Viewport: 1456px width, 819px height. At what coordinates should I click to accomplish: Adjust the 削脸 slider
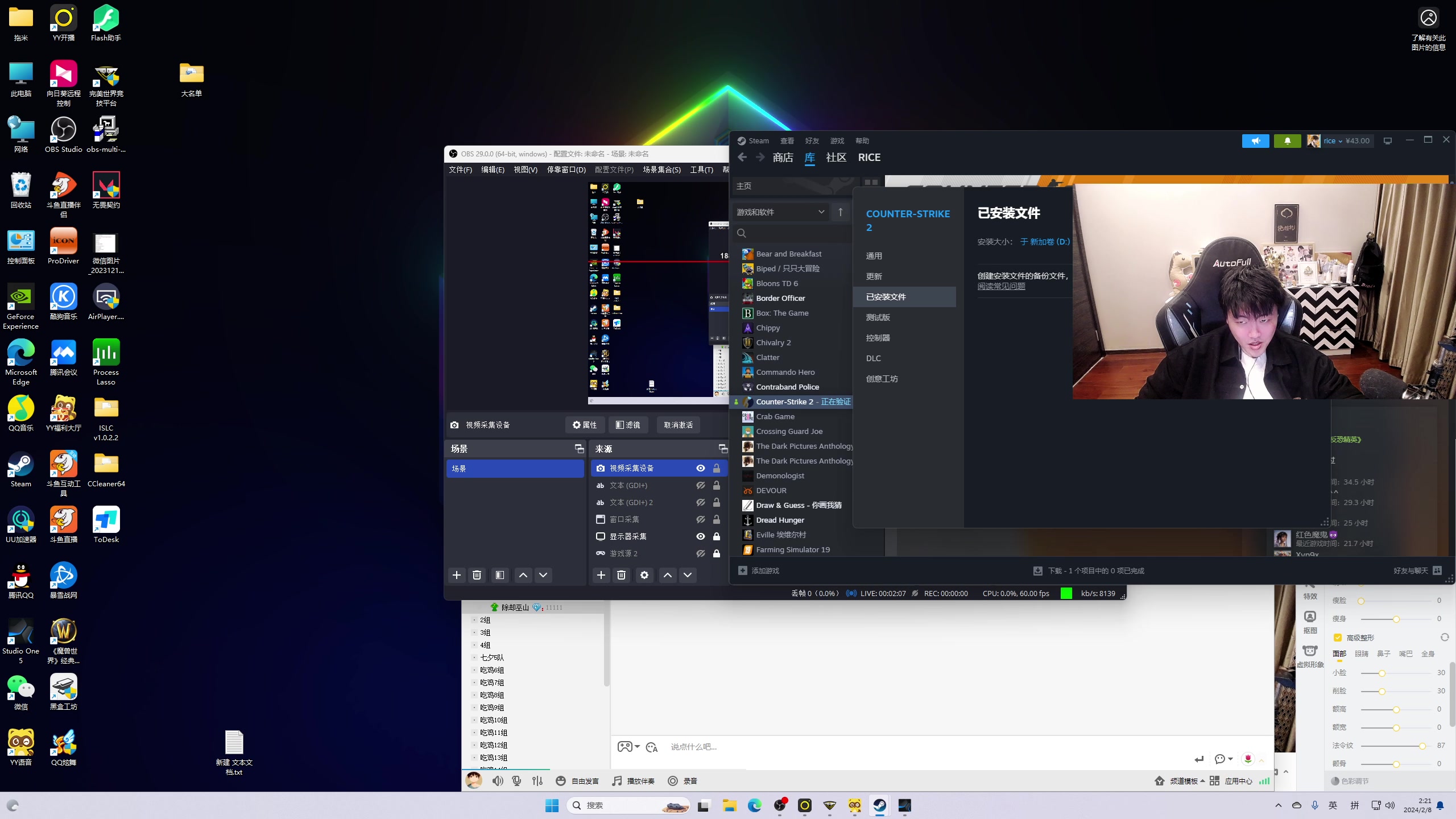(x=1396, y=691)
